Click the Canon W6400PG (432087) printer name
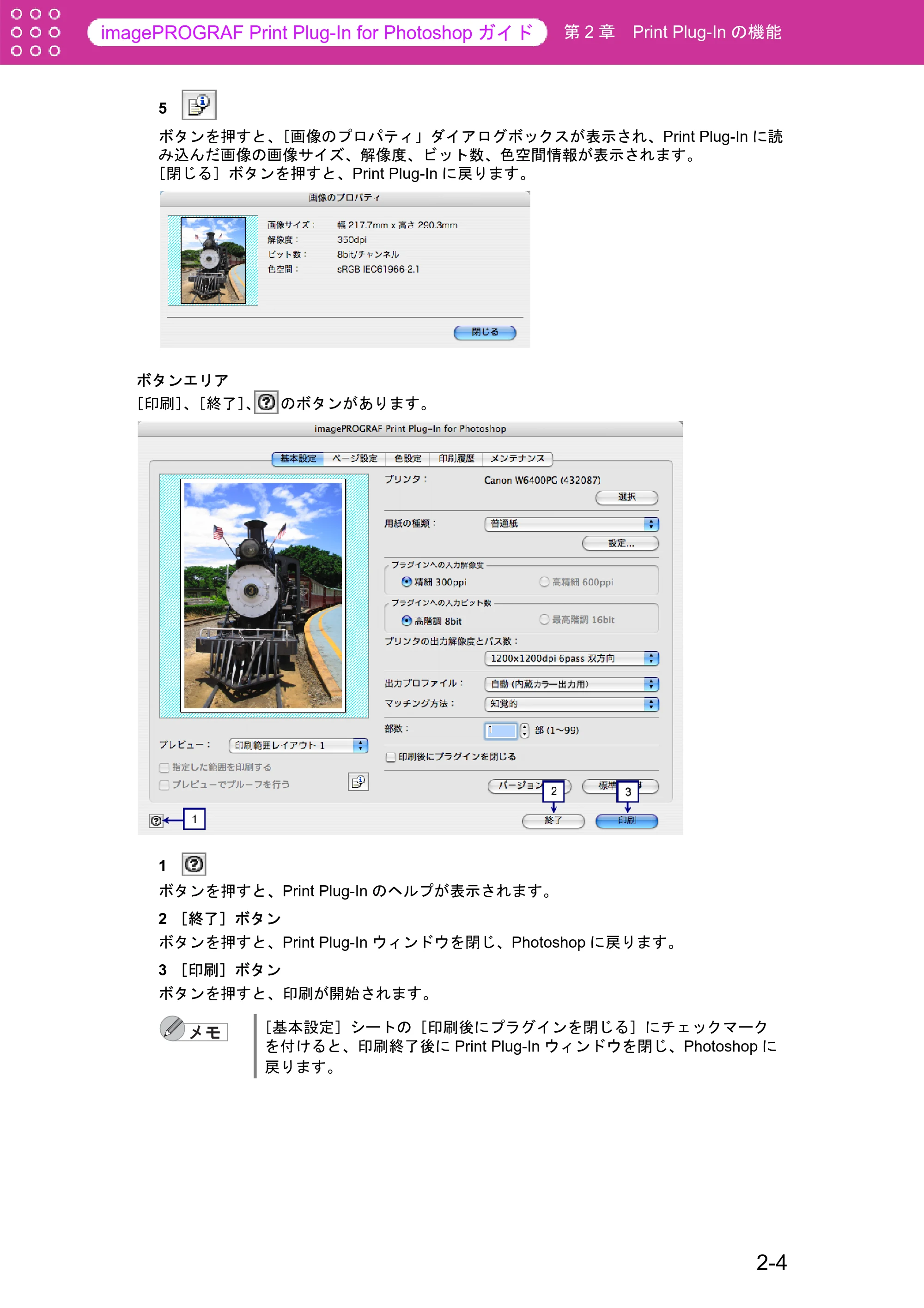 click(x=542, y=480)
